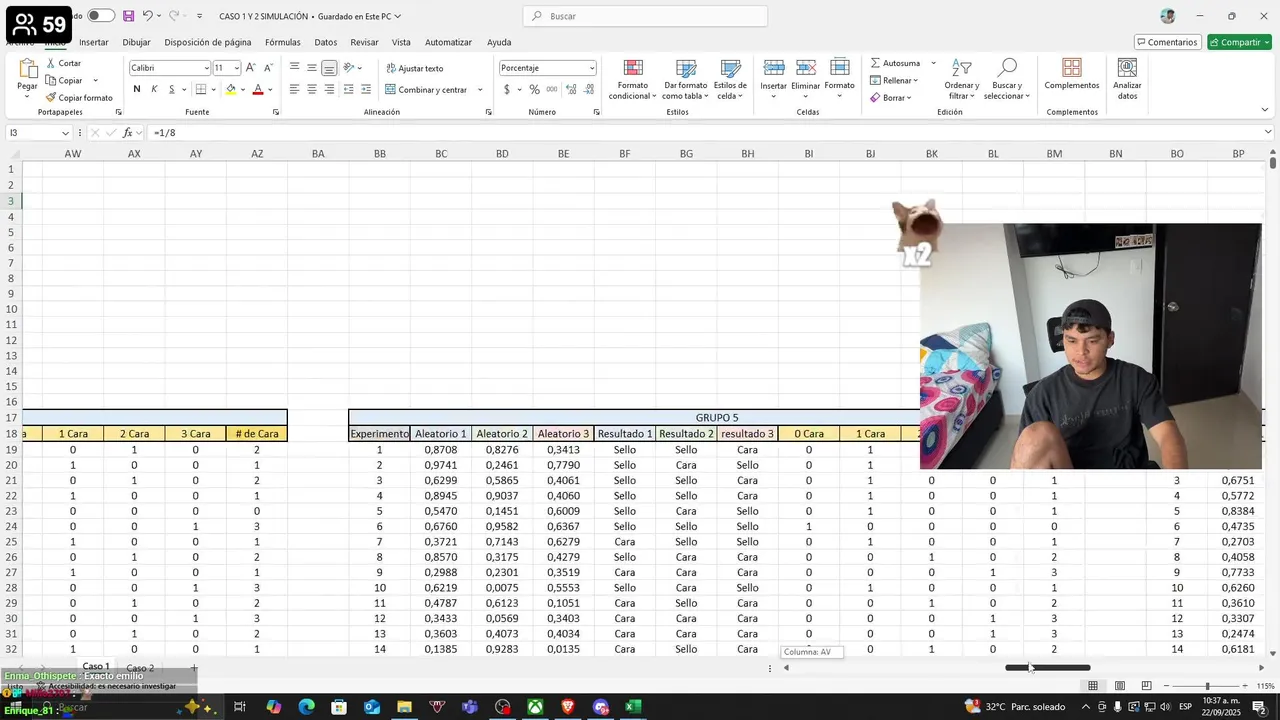1280x720 pixels.
Task: Toggle middle vertical alignment
Action: tap(312, 68)
